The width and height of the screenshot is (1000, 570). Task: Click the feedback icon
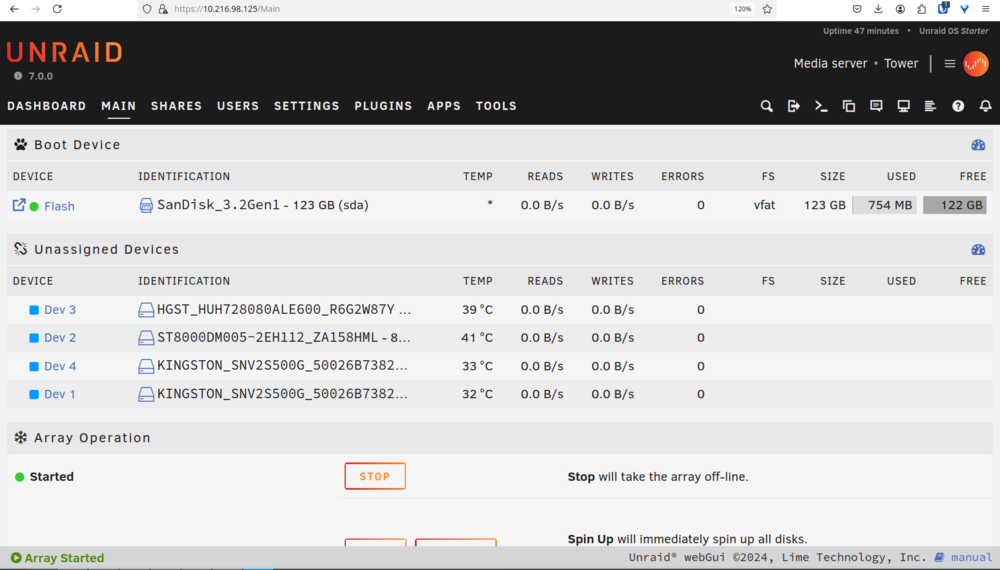coord(876,106)
